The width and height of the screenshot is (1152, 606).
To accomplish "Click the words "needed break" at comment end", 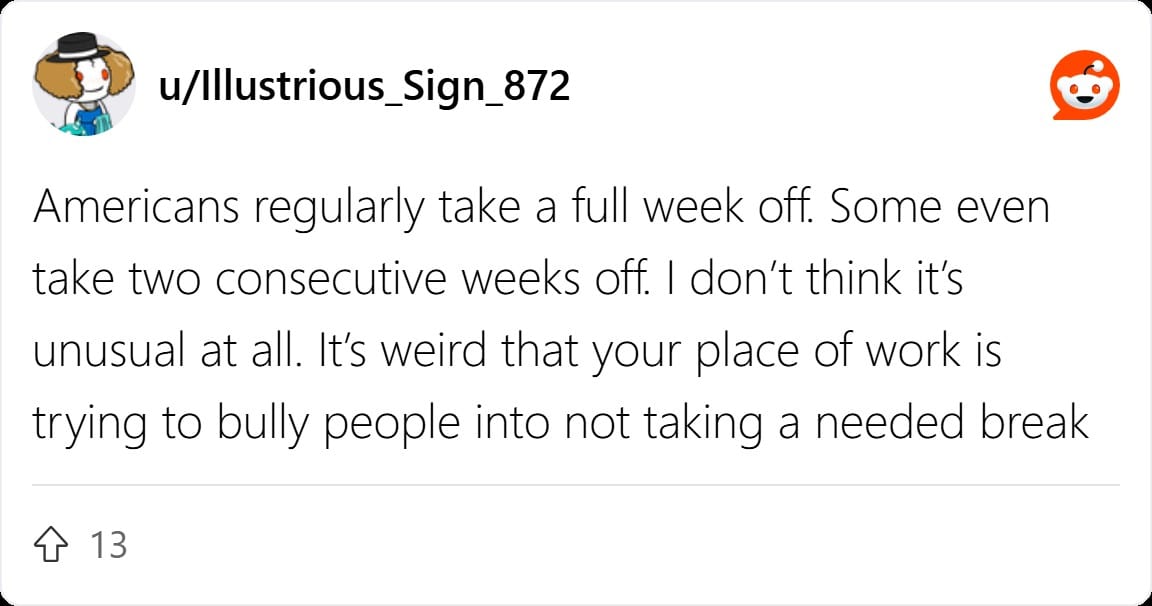I will tap(951, 423).
